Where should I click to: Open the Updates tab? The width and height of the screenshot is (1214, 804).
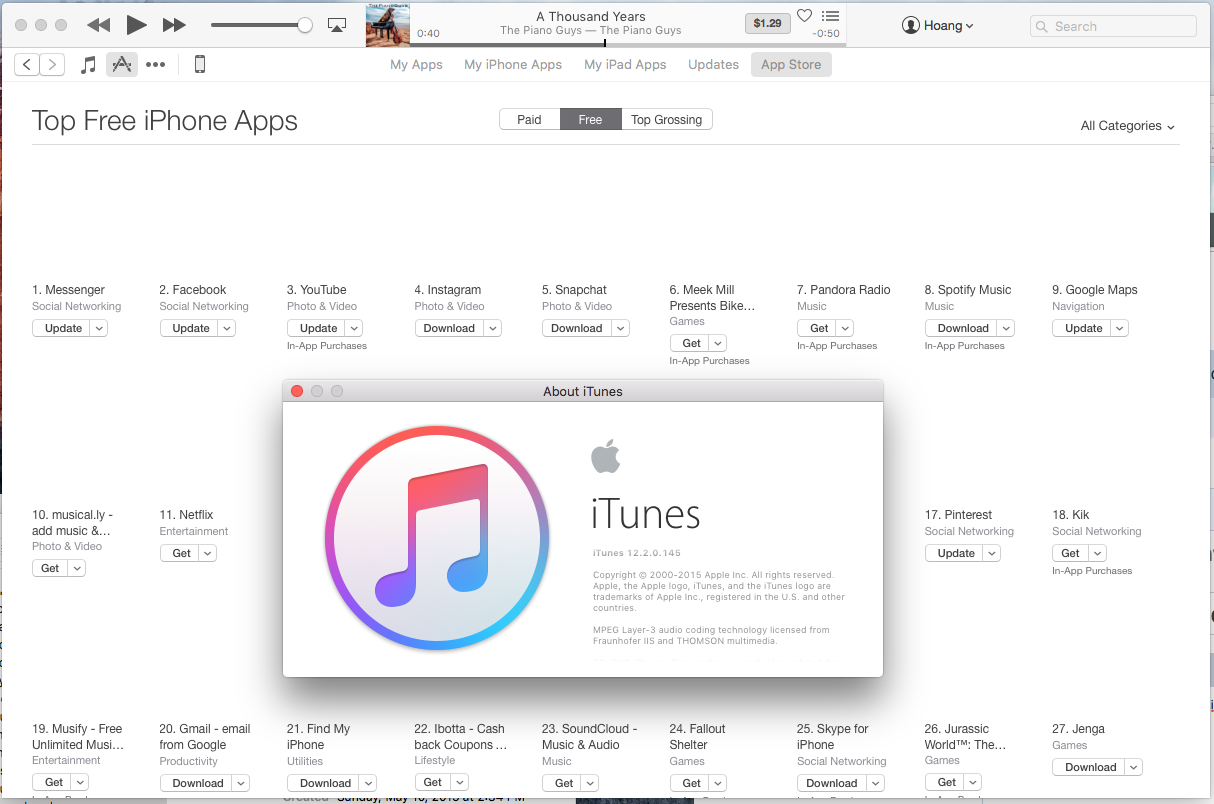click(x=713, y=65)
